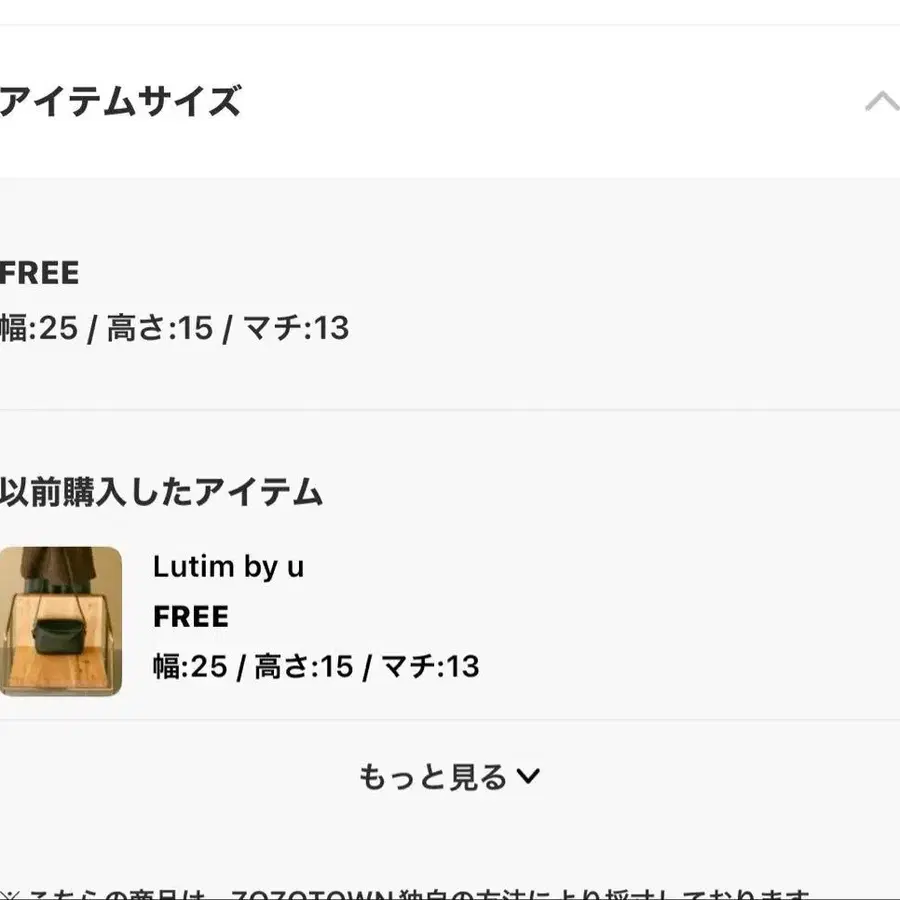Tap the もっと見る link text
This screenshot has width=900, height=900.
click(x=432, y=776)
